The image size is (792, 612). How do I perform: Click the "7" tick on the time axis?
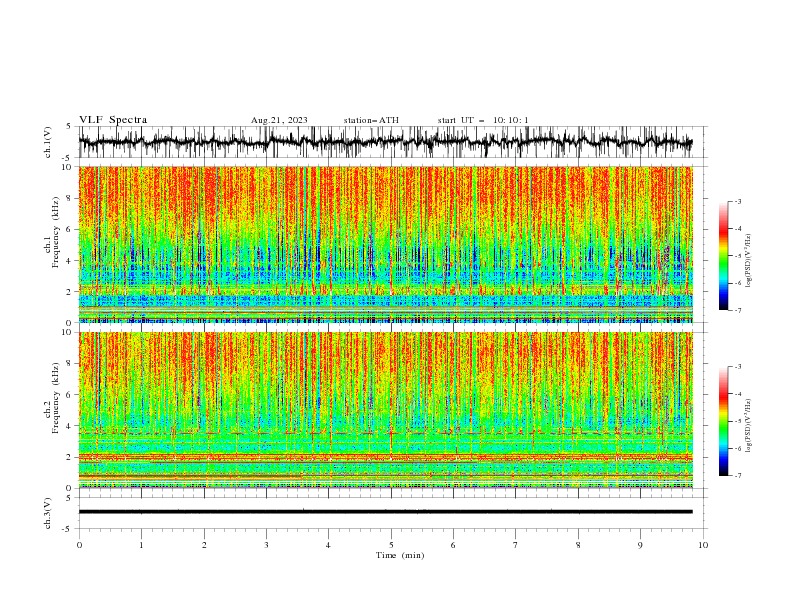[x=516, y=545]
